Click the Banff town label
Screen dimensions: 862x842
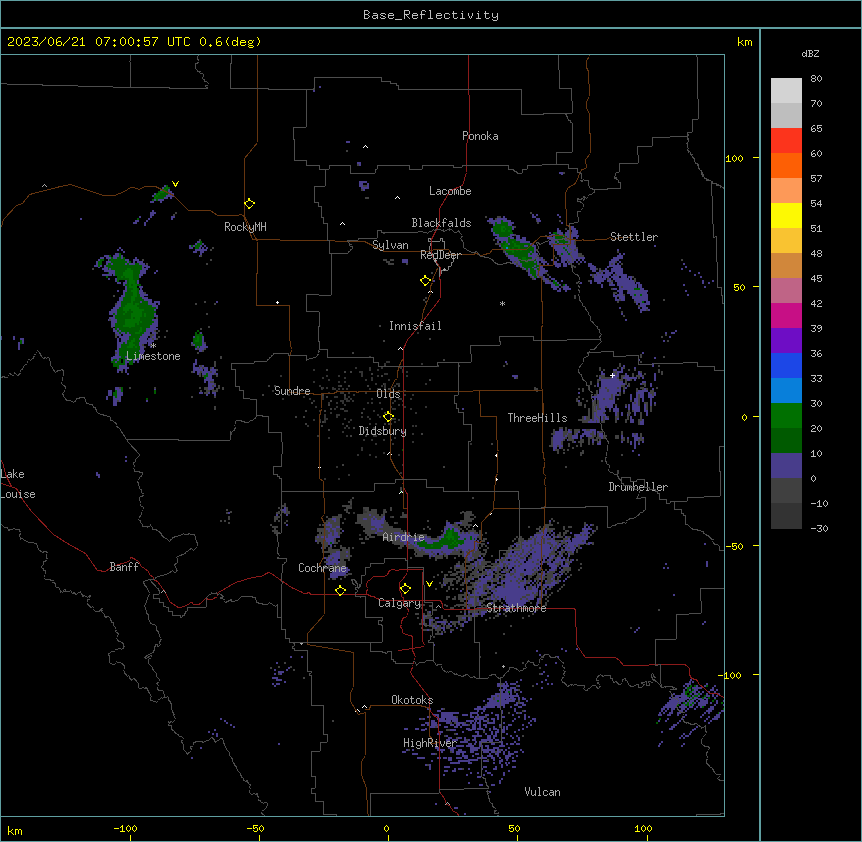pos(124,567)
